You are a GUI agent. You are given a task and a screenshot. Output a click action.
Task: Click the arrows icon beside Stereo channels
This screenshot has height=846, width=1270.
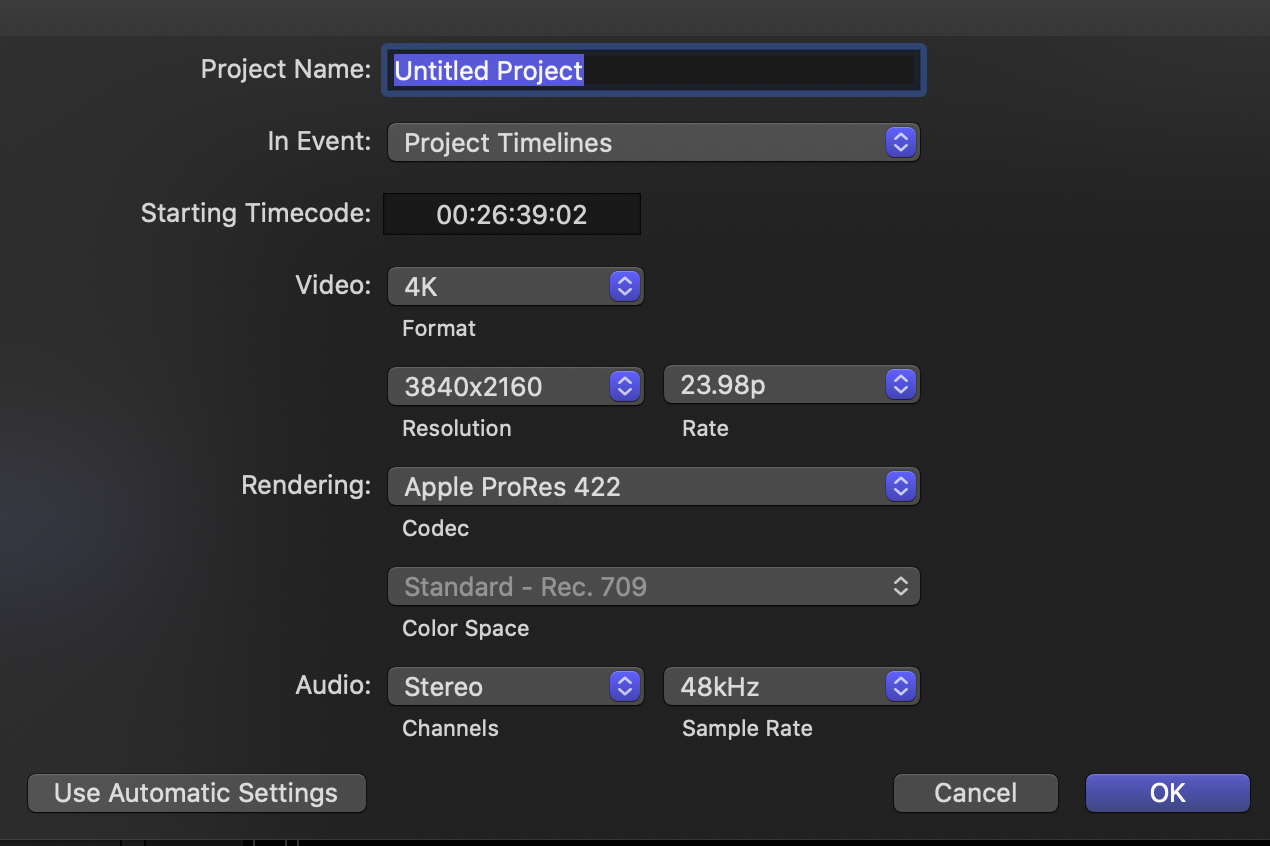point(625,687)
